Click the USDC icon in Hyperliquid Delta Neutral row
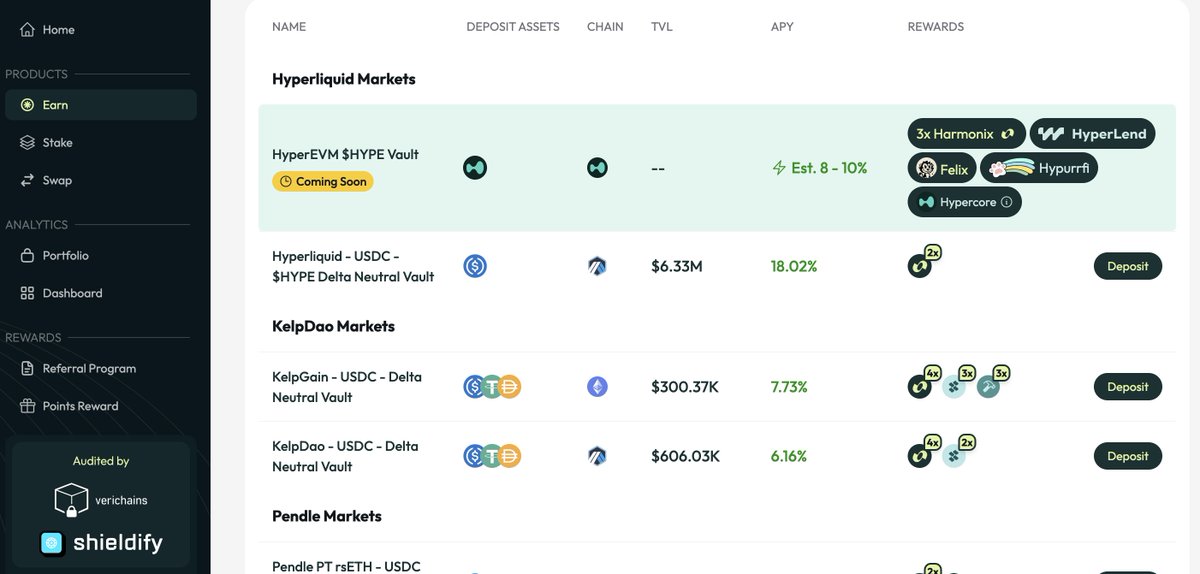 tap(475, 266)
